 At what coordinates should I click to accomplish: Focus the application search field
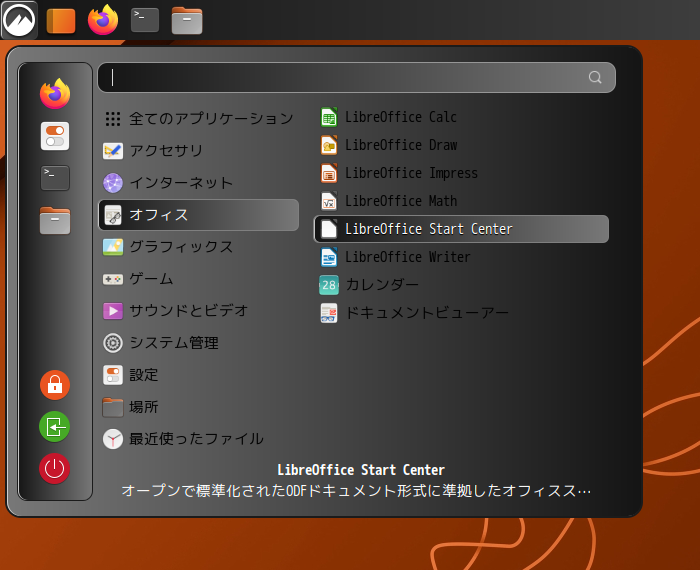[357, 78]
